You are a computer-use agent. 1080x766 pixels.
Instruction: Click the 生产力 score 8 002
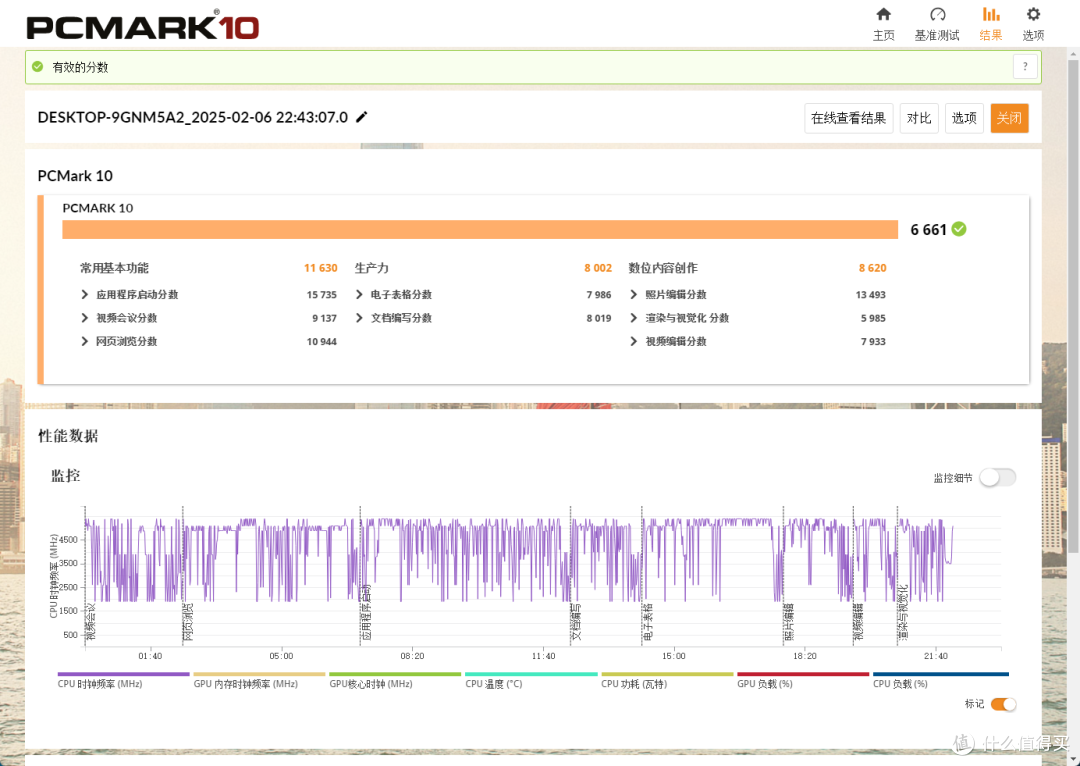coord(598,268)
